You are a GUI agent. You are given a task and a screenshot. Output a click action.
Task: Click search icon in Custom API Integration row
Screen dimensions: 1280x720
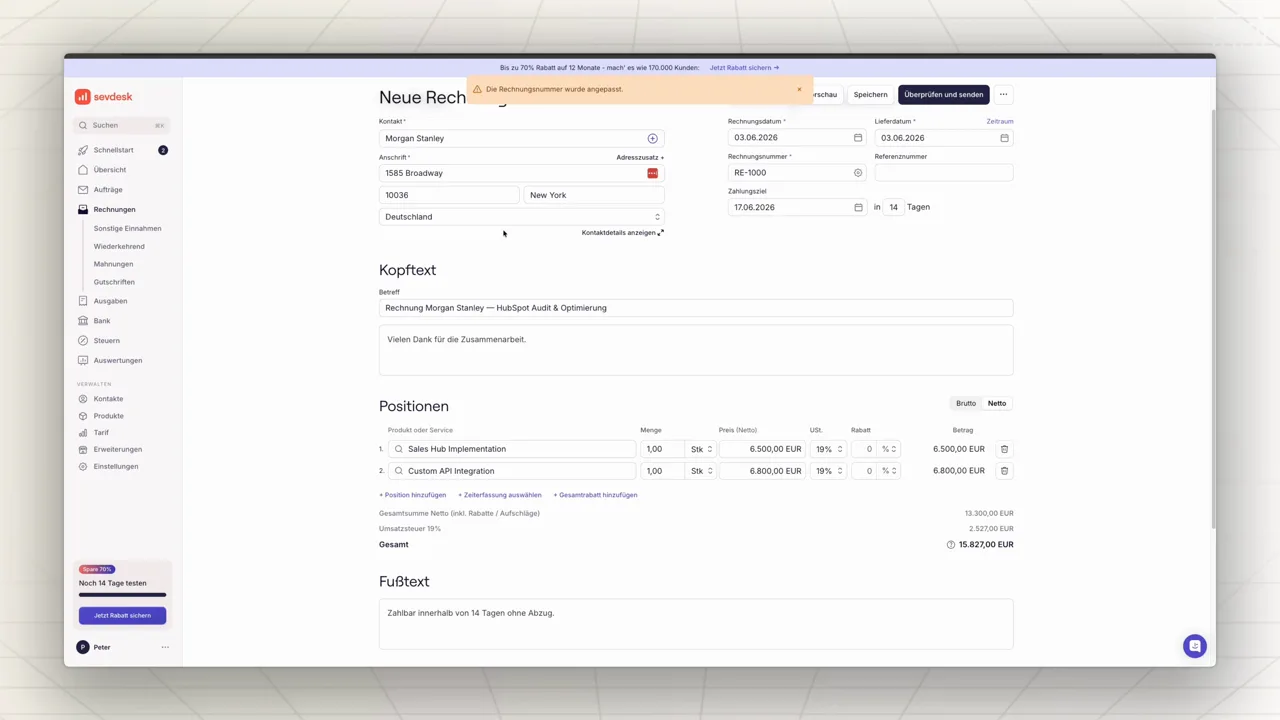398,471
